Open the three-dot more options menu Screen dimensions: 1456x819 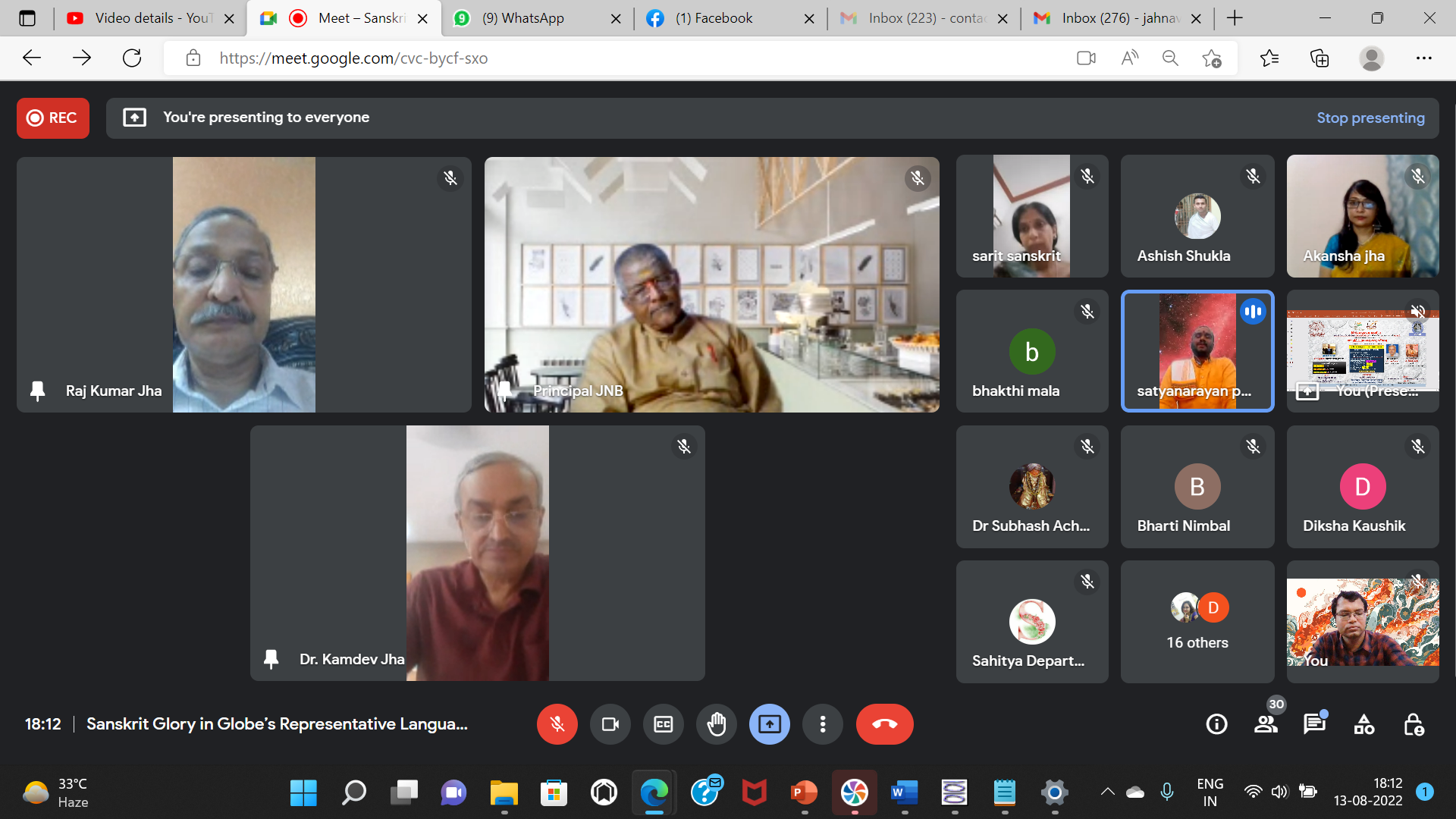coord(822,724)
